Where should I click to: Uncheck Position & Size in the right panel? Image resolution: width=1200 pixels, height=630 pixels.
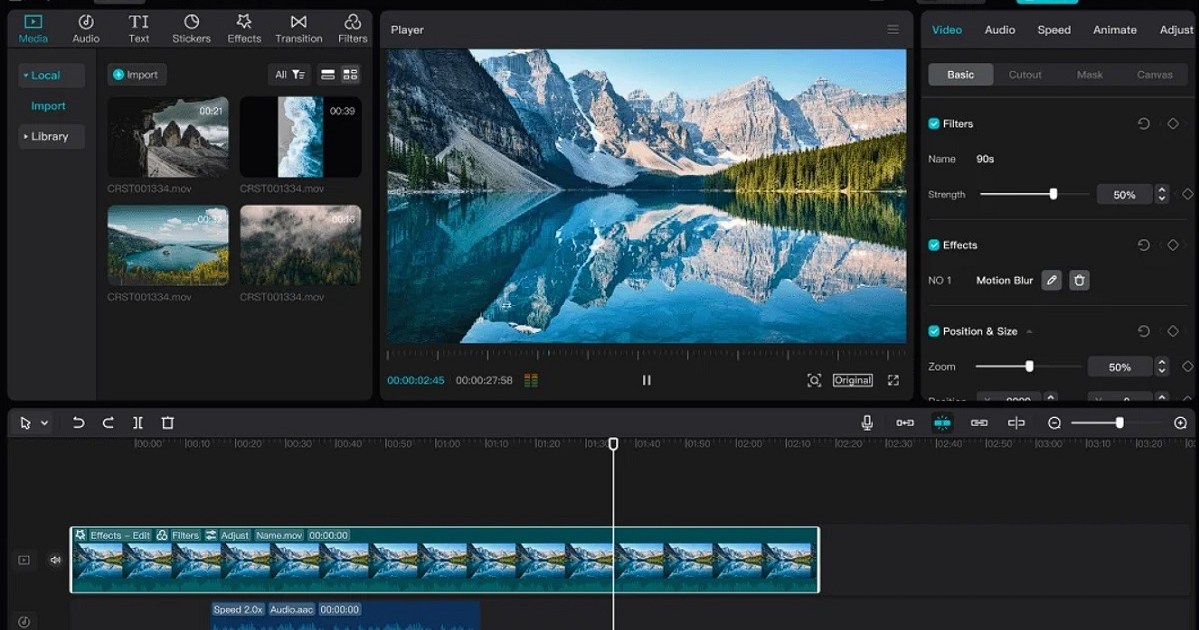coord(933,331)
